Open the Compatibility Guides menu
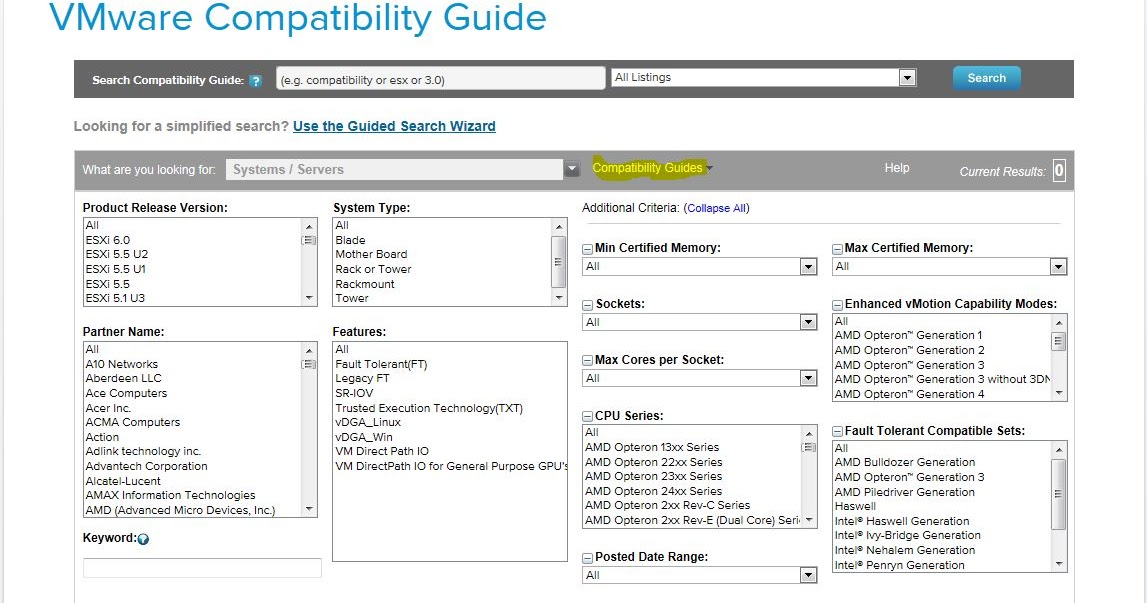Viewport: 1147px width, 603px height. [x=648, y=167]
